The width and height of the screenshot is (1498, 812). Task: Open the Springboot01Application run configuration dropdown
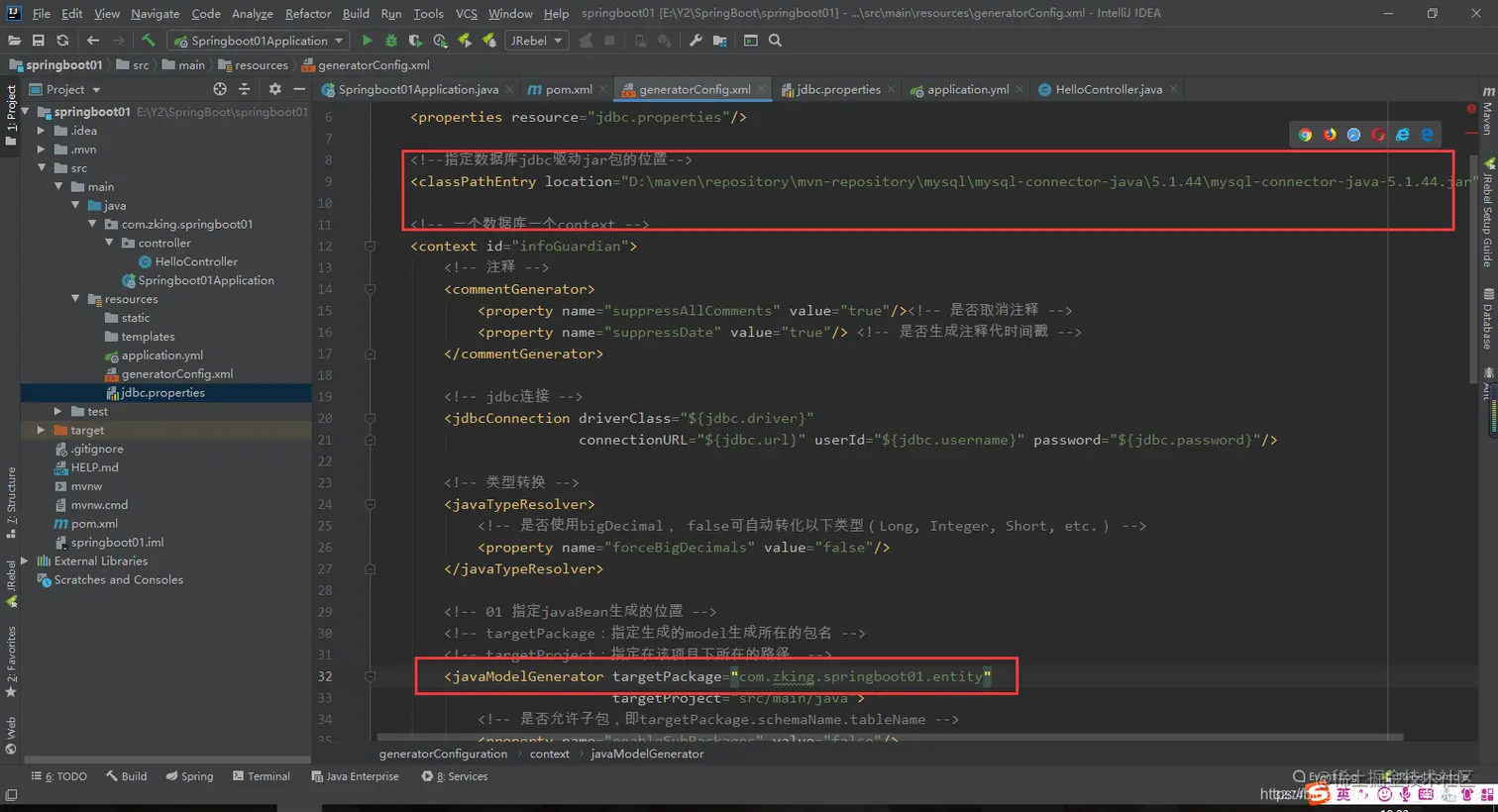click(x=259, y=41)
